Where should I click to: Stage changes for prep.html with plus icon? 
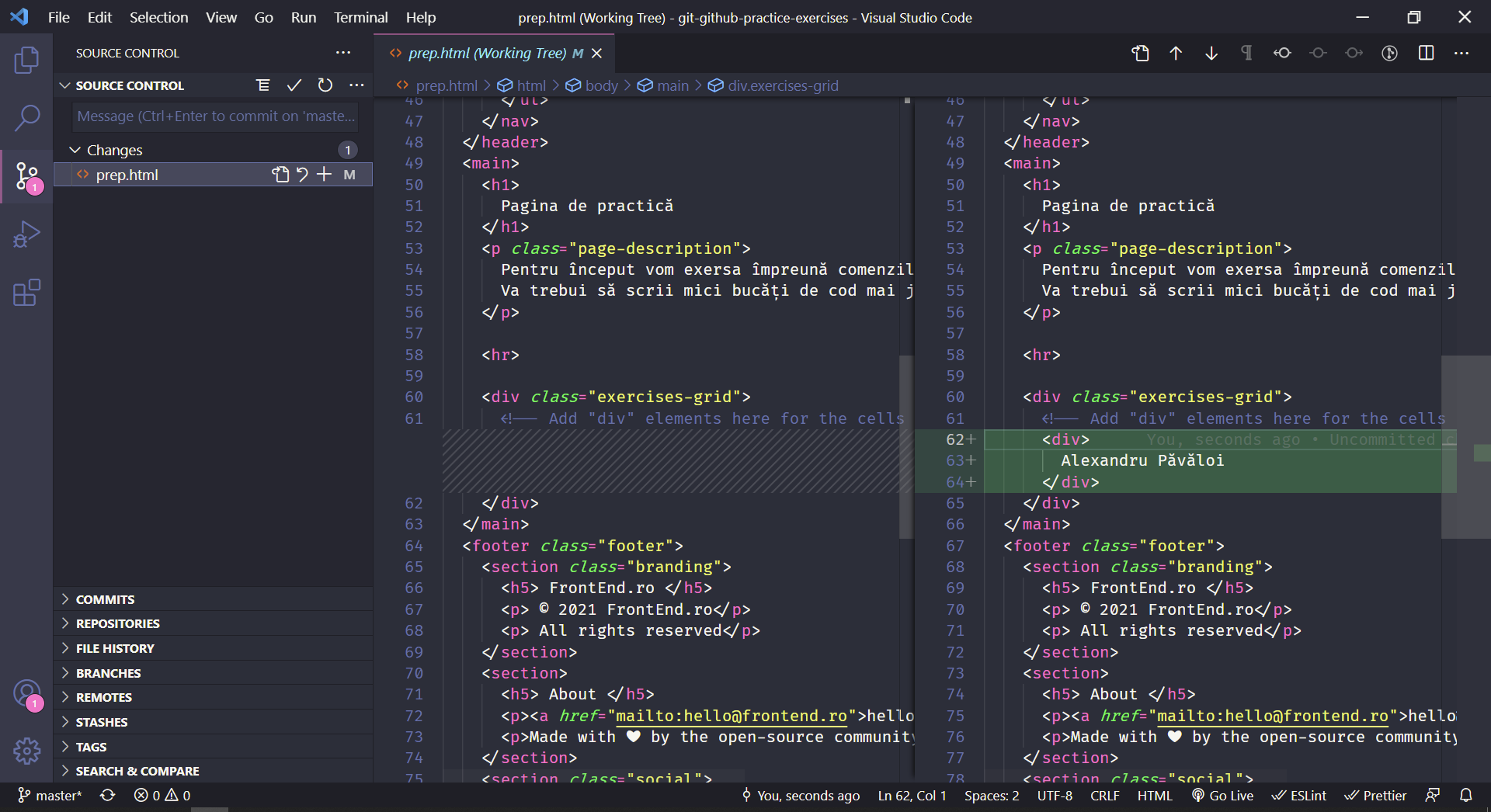coord(325,175)
